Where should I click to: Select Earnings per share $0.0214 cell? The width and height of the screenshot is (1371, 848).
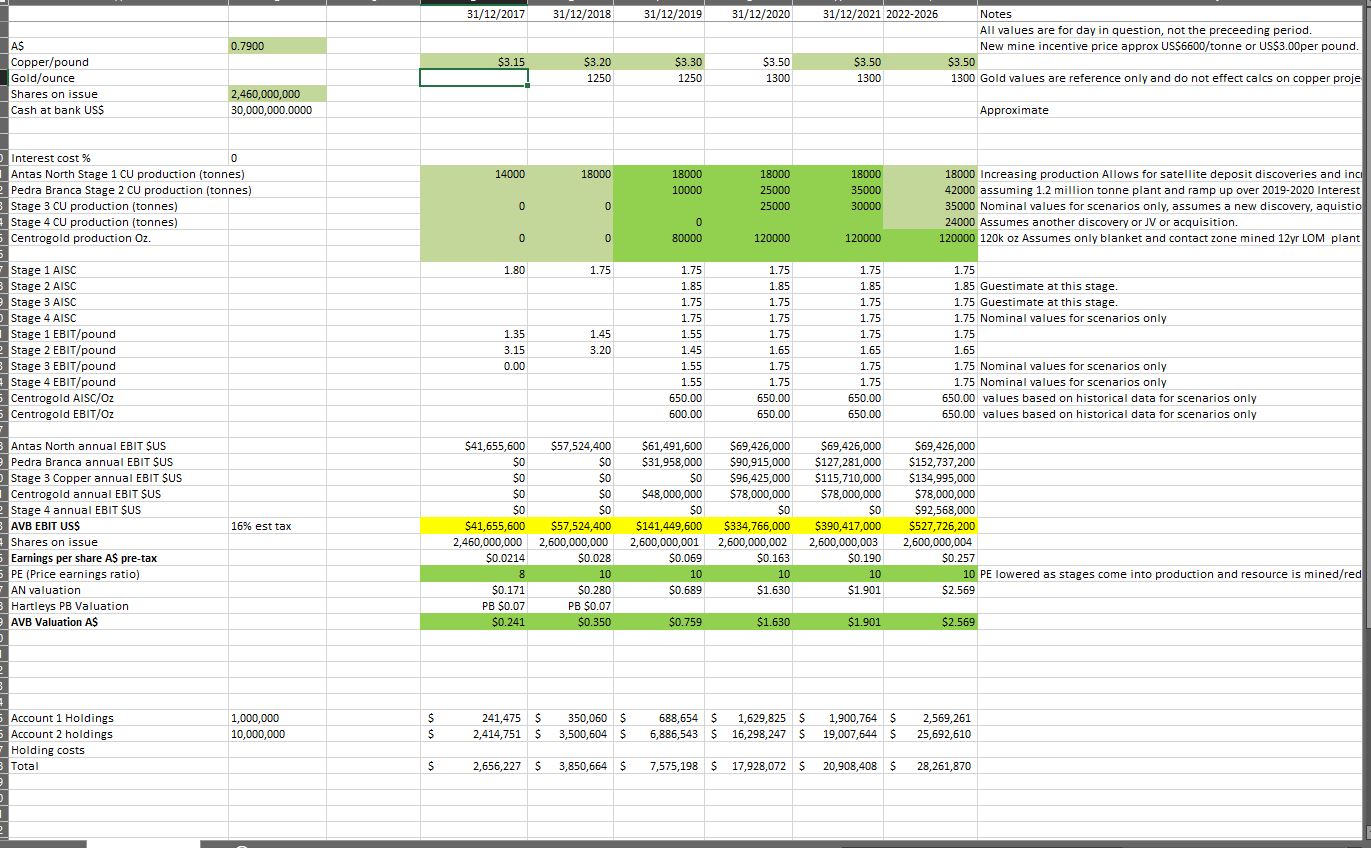(x=474, y=558)
